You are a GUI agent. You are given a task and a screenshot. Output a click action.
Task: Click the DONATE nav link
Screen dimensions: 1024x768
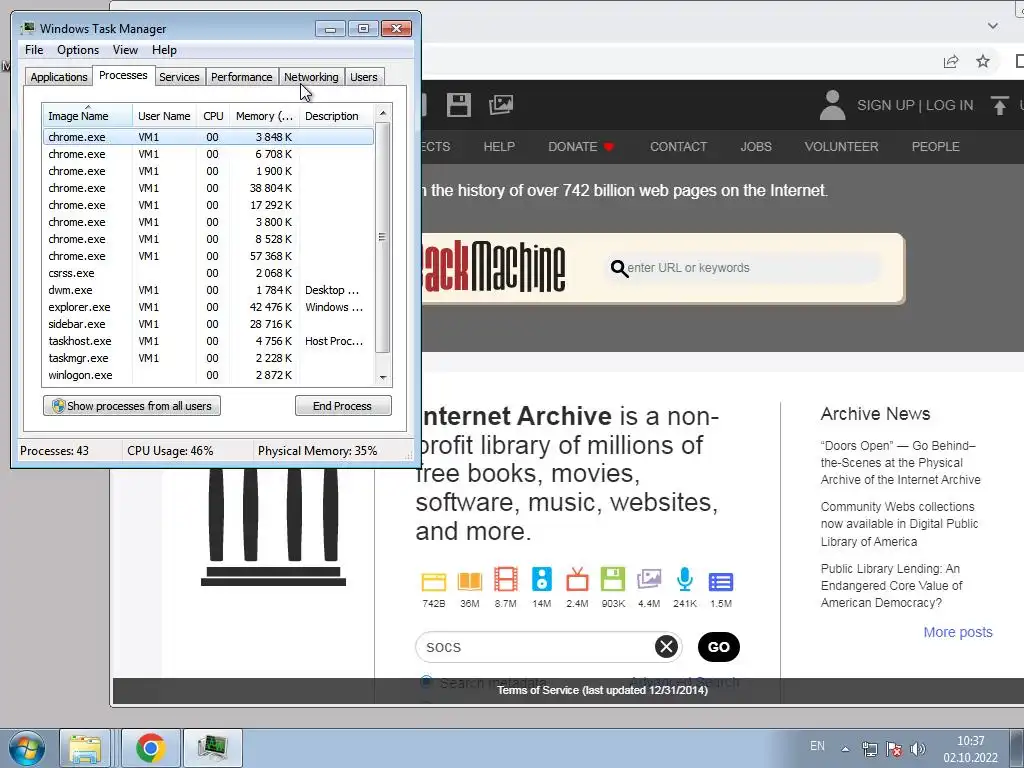[581, 147]
